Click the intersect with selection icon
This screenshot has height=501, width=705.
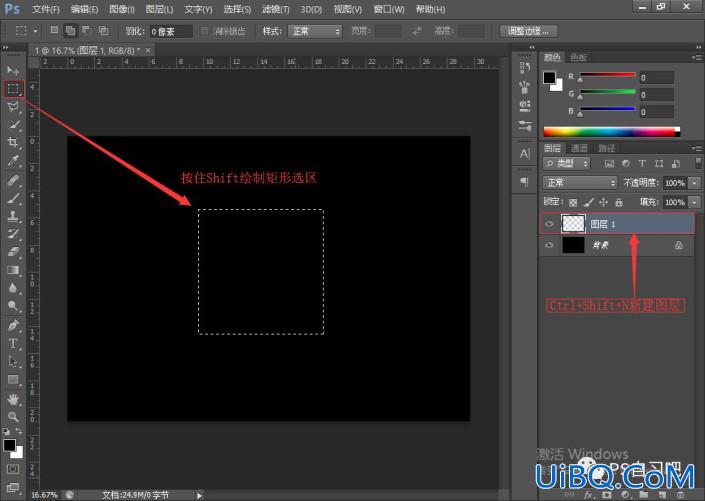(103, 31)
